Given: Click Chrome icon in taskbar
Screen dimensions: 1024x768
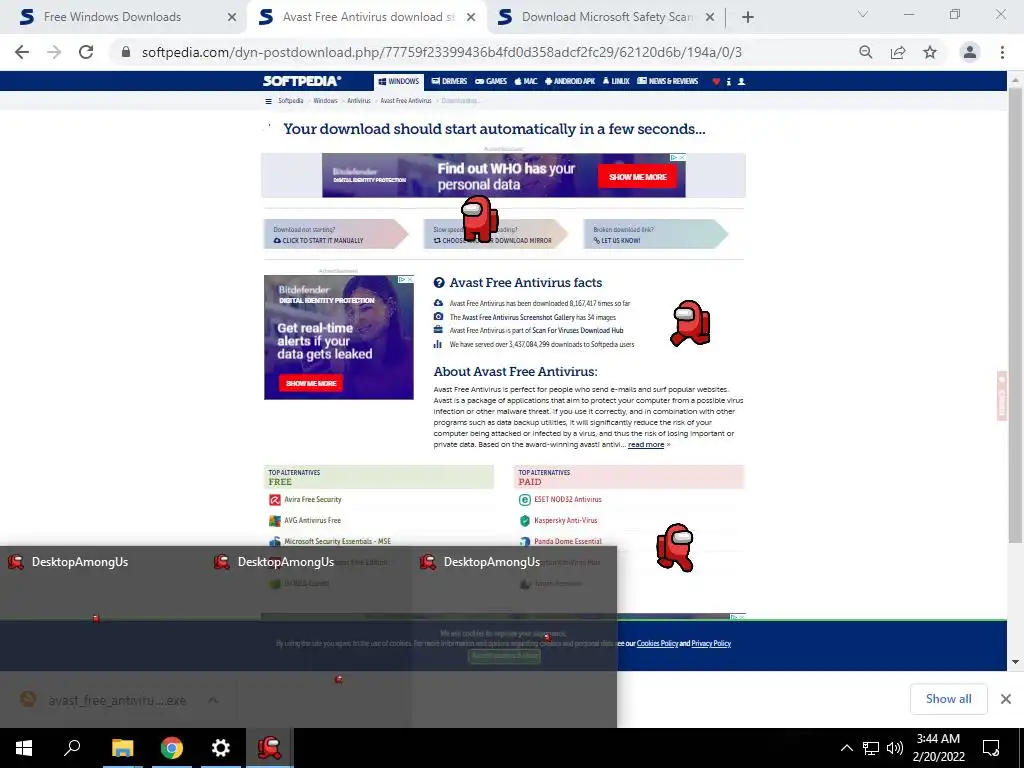Looking at the screenshot, I should 172,748.
